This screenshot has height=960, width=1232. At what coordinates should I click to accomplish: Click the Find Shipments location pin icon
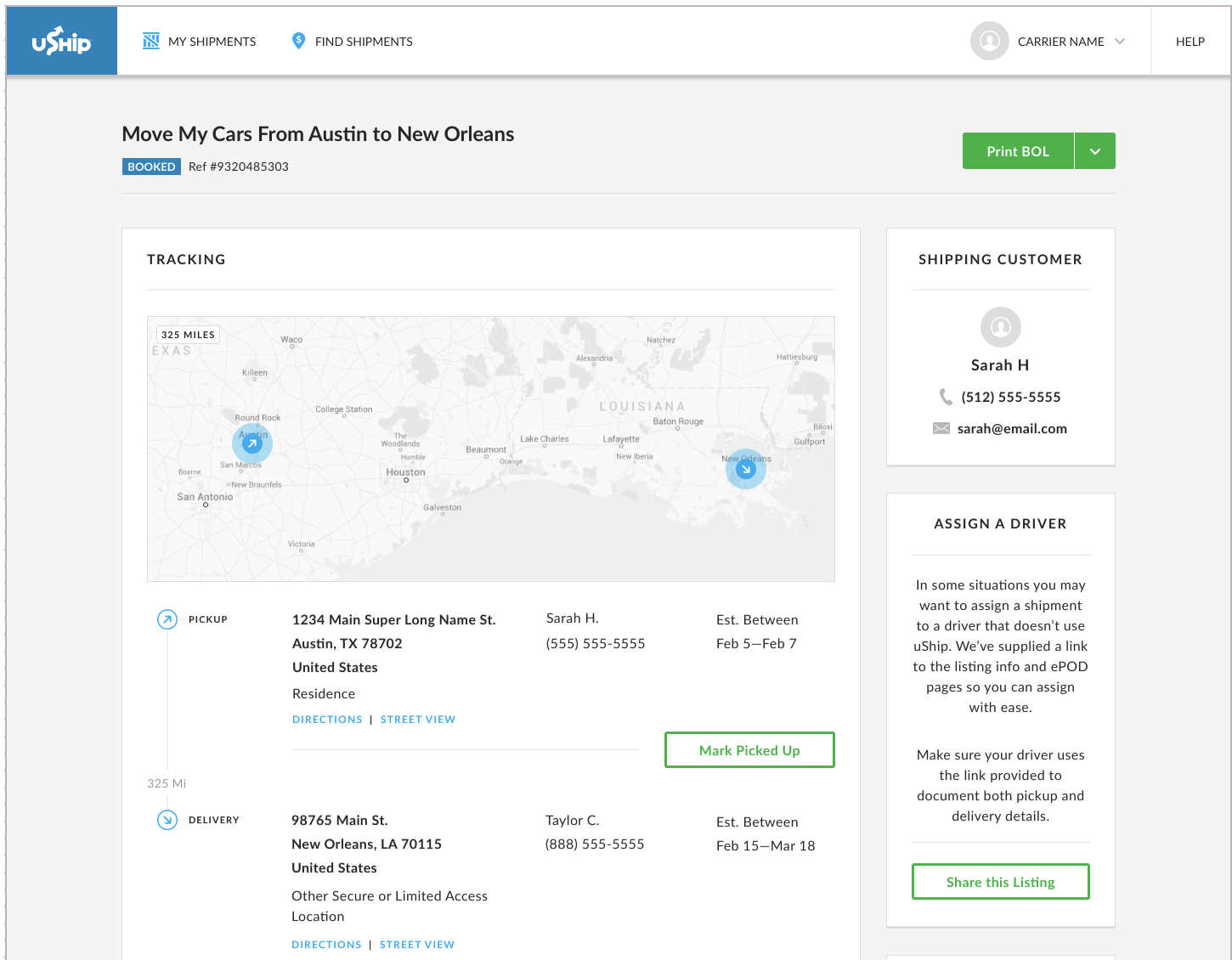coord(298,41)
